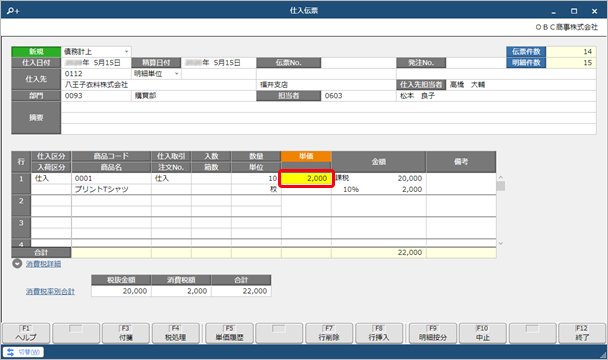Viewport: 608px width, 360px height.
Task: Click F8 行挿入 function key button
Action: tap(379, 333)
